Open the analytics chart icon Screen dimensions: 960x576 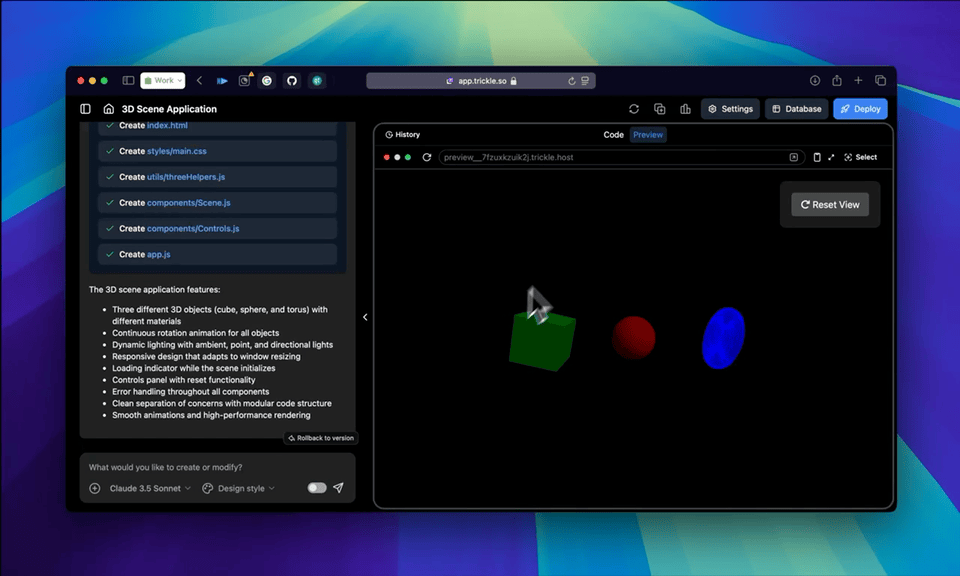685,109
